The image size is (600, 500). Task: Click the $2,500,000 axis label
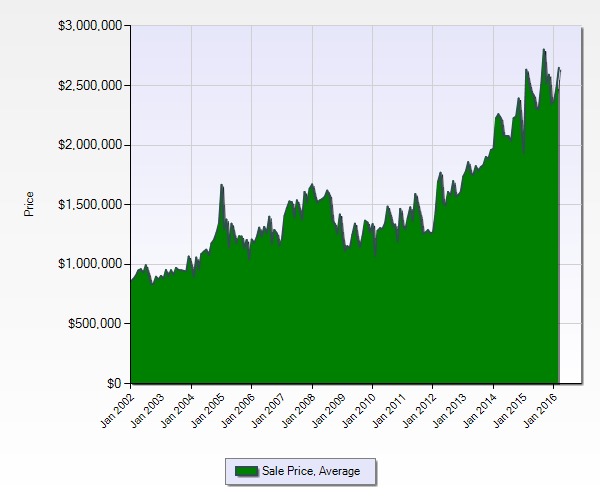[90, 85]
